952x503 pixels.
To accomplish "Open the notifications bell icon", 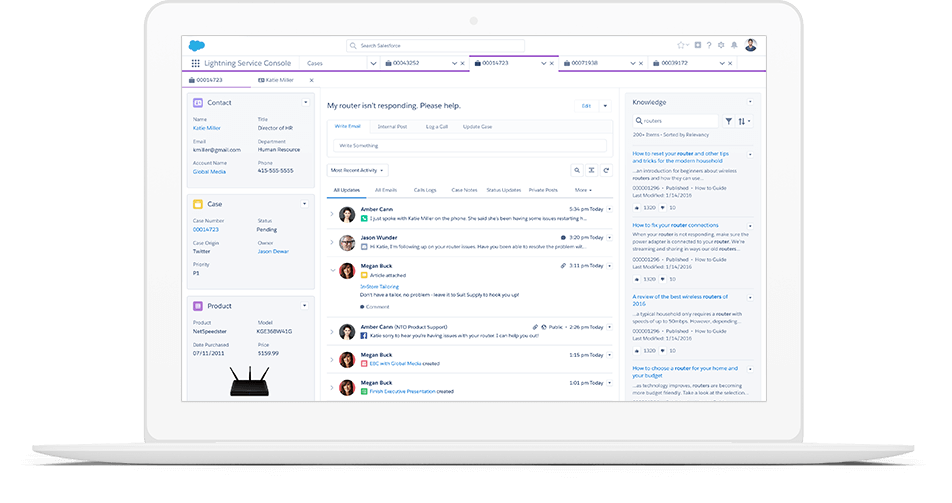I will (x=734, y=45).
